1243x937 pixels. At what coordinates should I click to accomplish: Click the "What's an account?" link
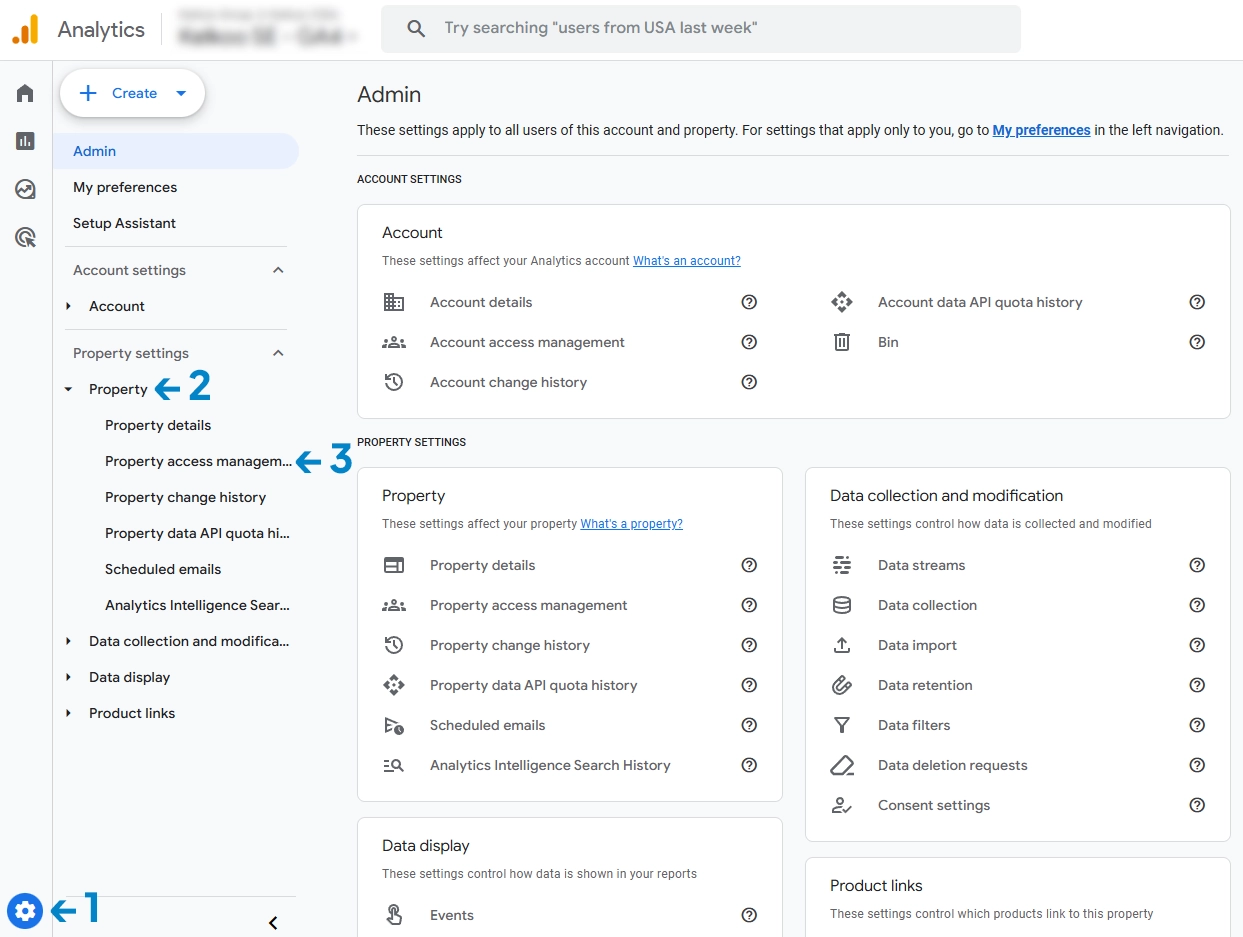tap(686, 261)
